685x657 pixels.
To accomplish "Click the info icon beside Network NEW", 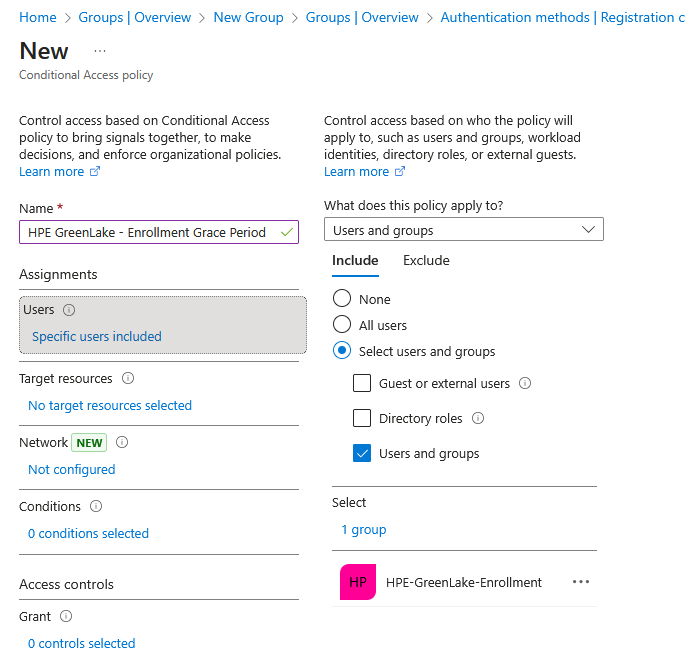I will [x=122, y=442].
